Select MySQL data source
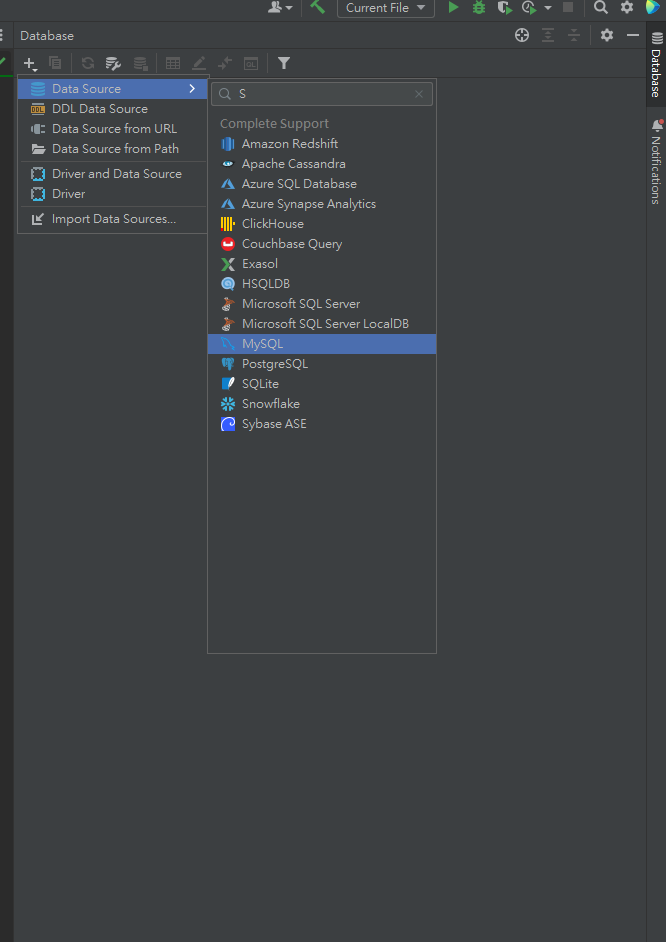The height and width of the screenshot is (942, 666). tap(322, 344)
